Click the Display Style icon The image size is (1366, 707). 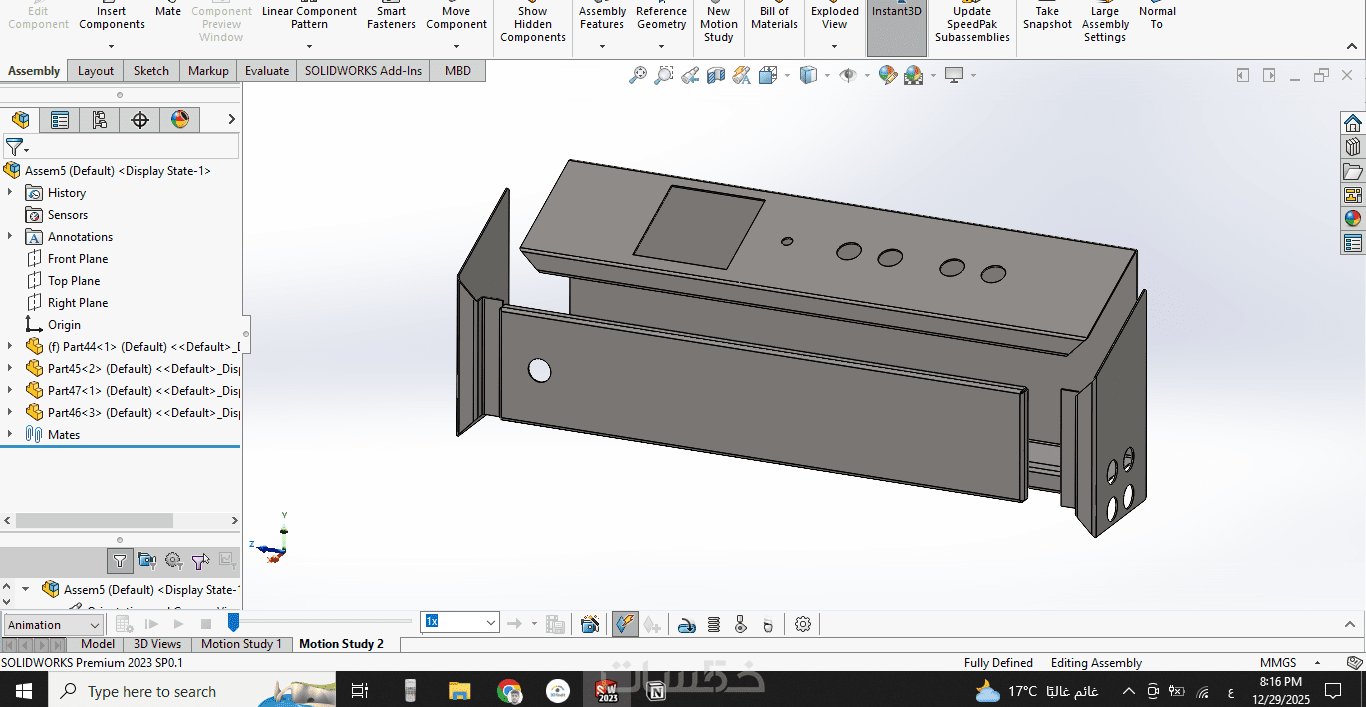click(809, 75)
